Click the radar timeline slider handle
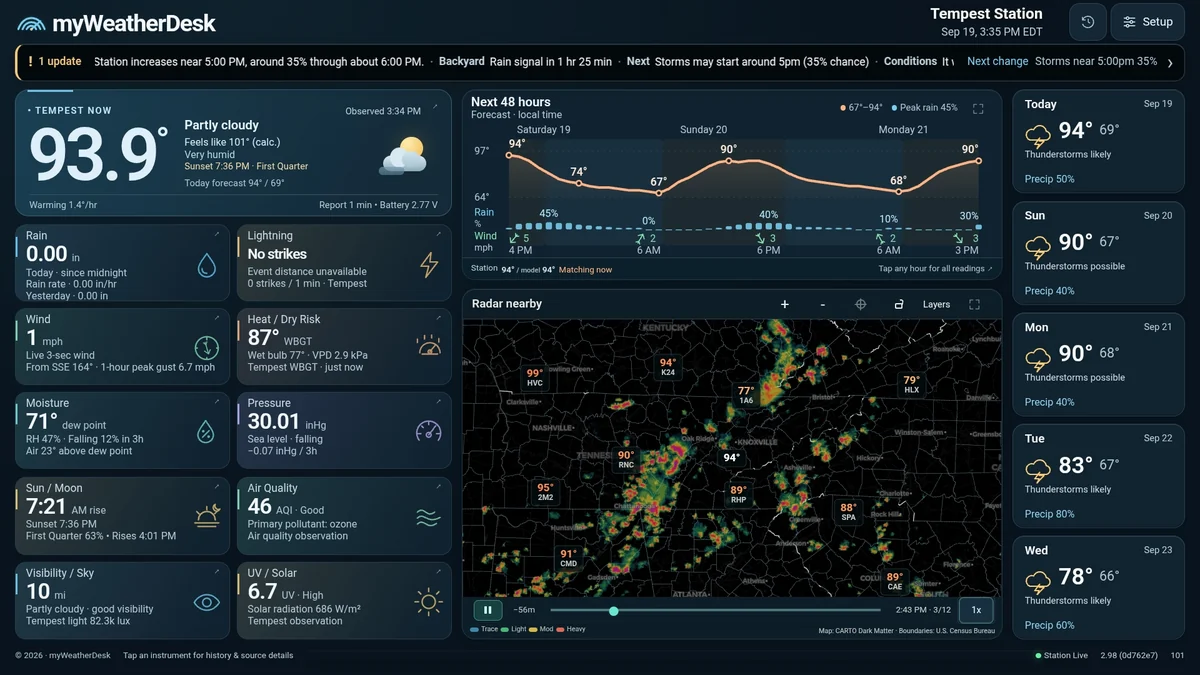Image resolution: width=1200 pixels, height=675 pixels. pyautogui.click(x=613, y=611)
